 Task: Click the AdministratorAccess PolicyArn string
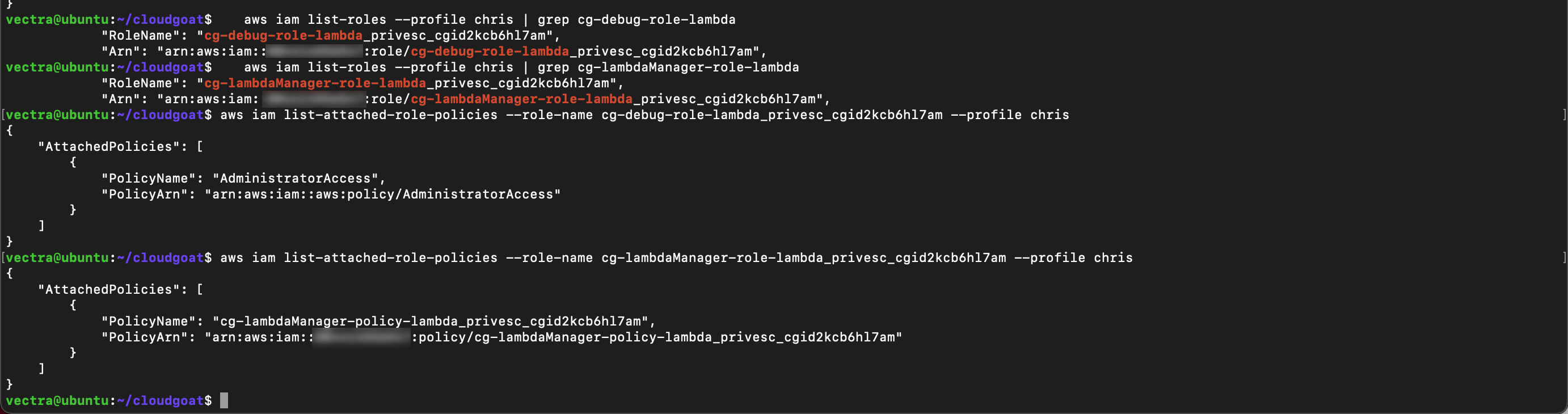point(382,194)
